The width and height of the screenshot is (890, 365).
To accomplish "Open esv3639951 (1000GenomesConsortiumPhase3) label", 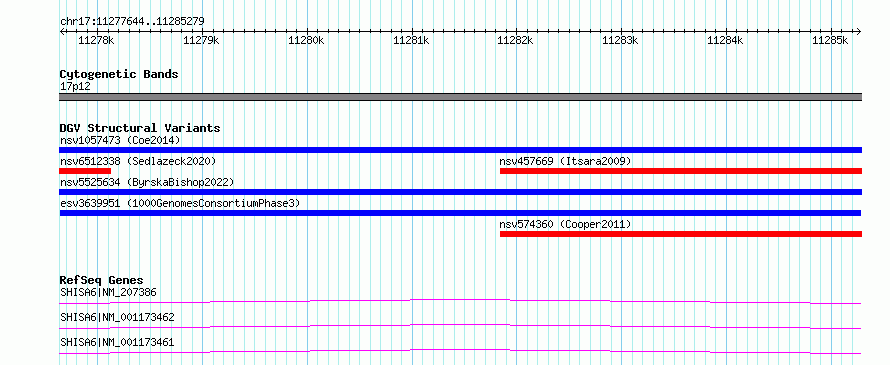I will [180, 203].
